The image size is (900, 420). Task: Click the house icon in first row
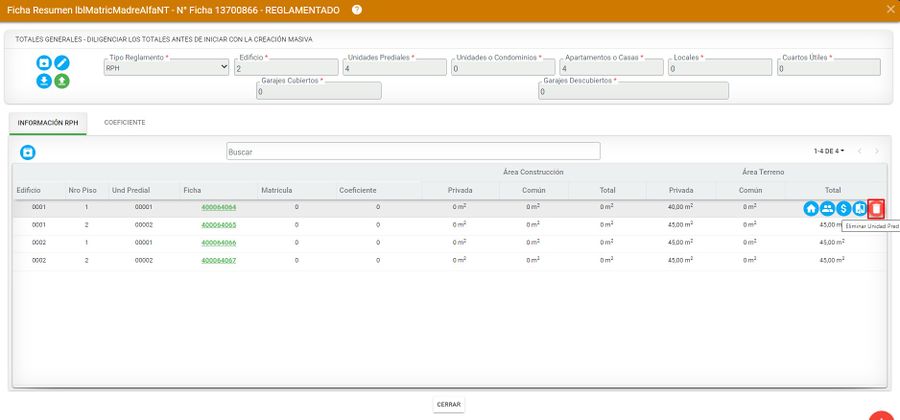tap(811, 209)
